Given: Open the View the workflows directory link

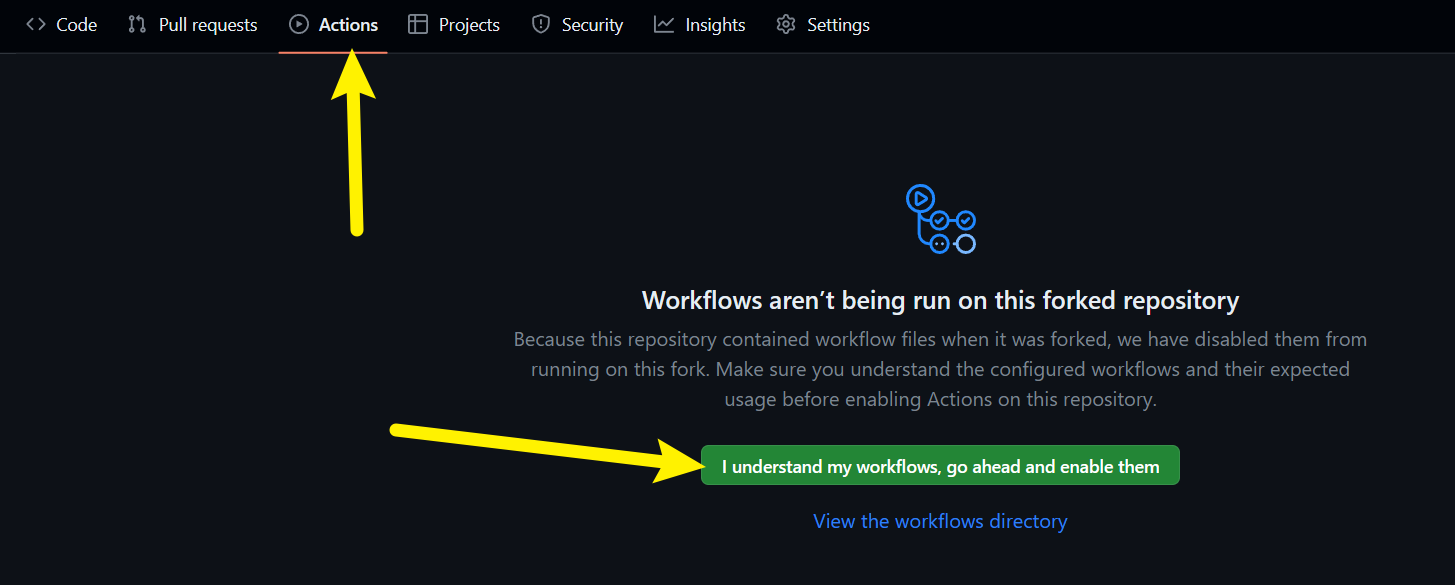Looking at the screenshot, I should point(940,521).
